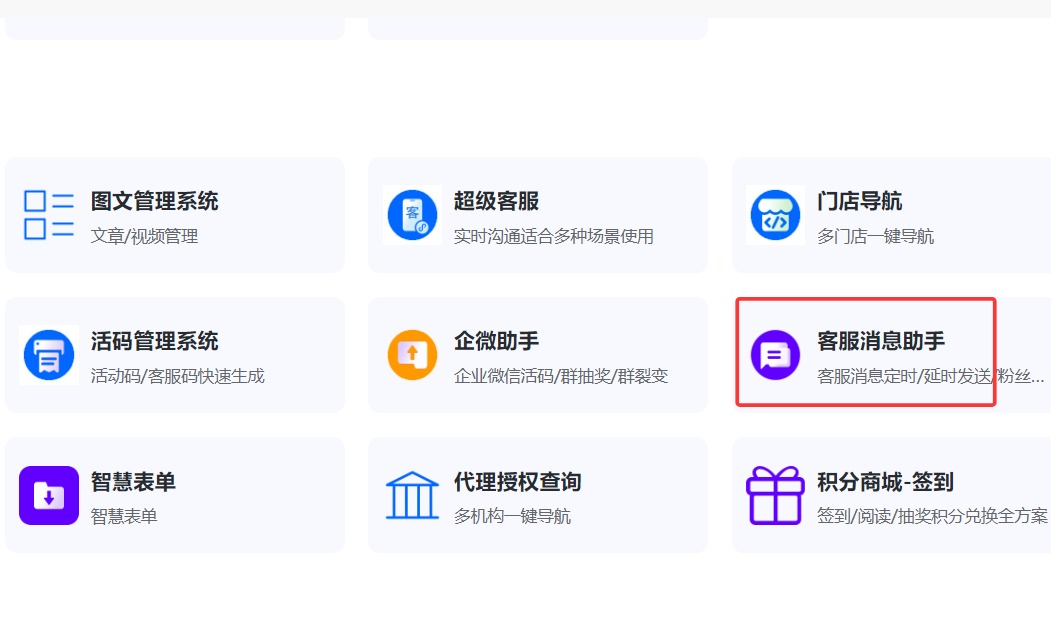Open the 图文管理系统 application card
The image size is (1051, 640).
click(x=175, y=214)
